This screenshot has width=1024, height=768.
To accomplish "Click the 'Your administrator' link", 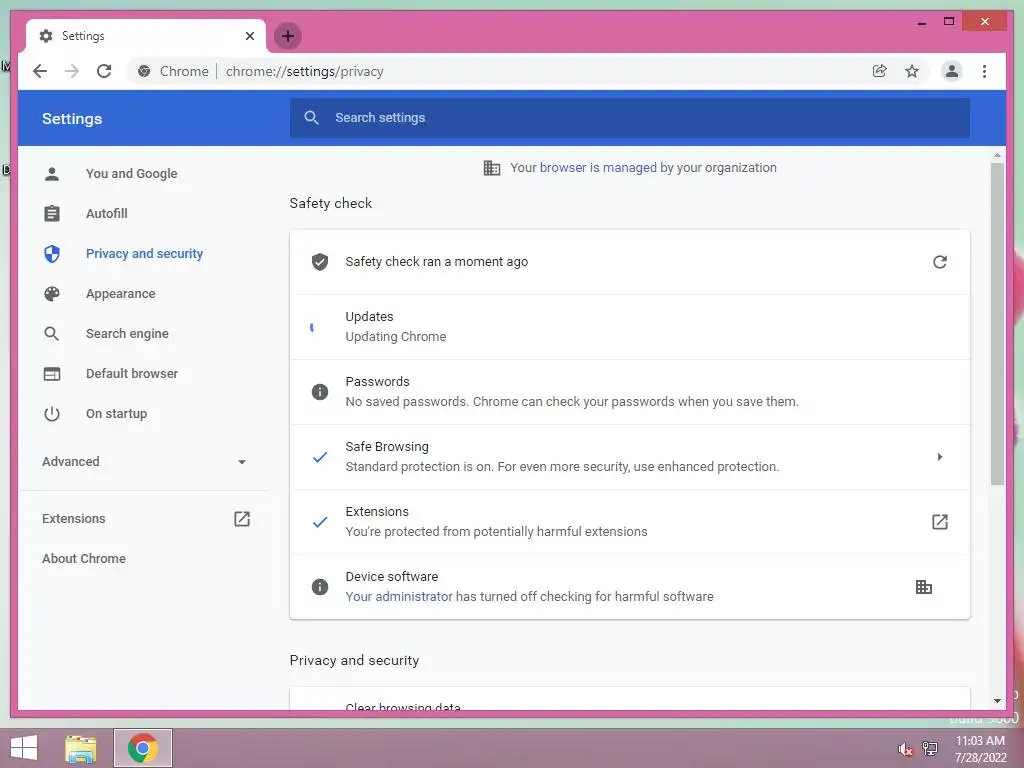I will [x=398, y=596].
